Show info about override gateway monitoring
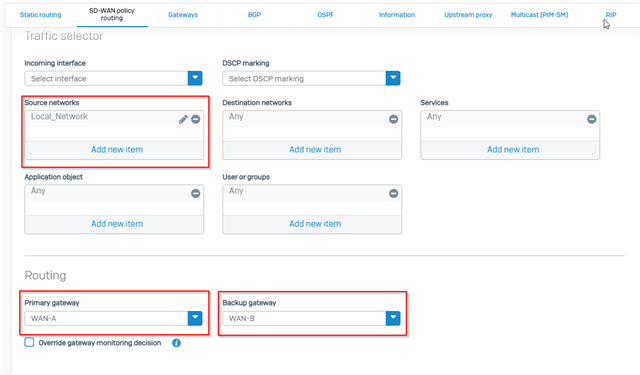Viewport: 640px width, 375px height. (176, 343)
